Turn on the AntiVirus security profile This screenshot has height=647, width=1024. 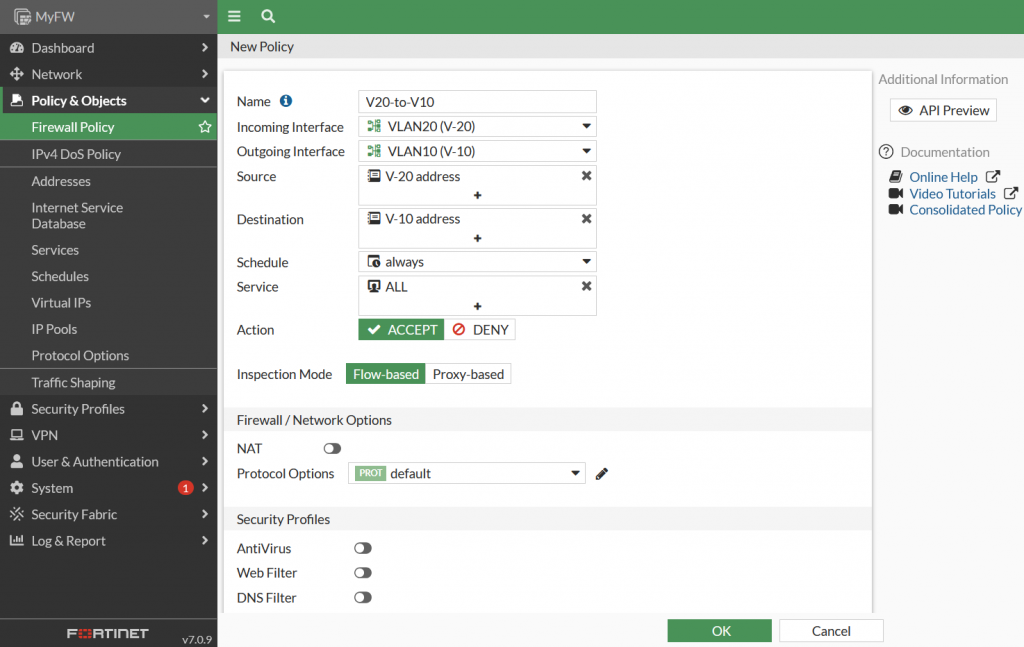(x=363, y=548)
